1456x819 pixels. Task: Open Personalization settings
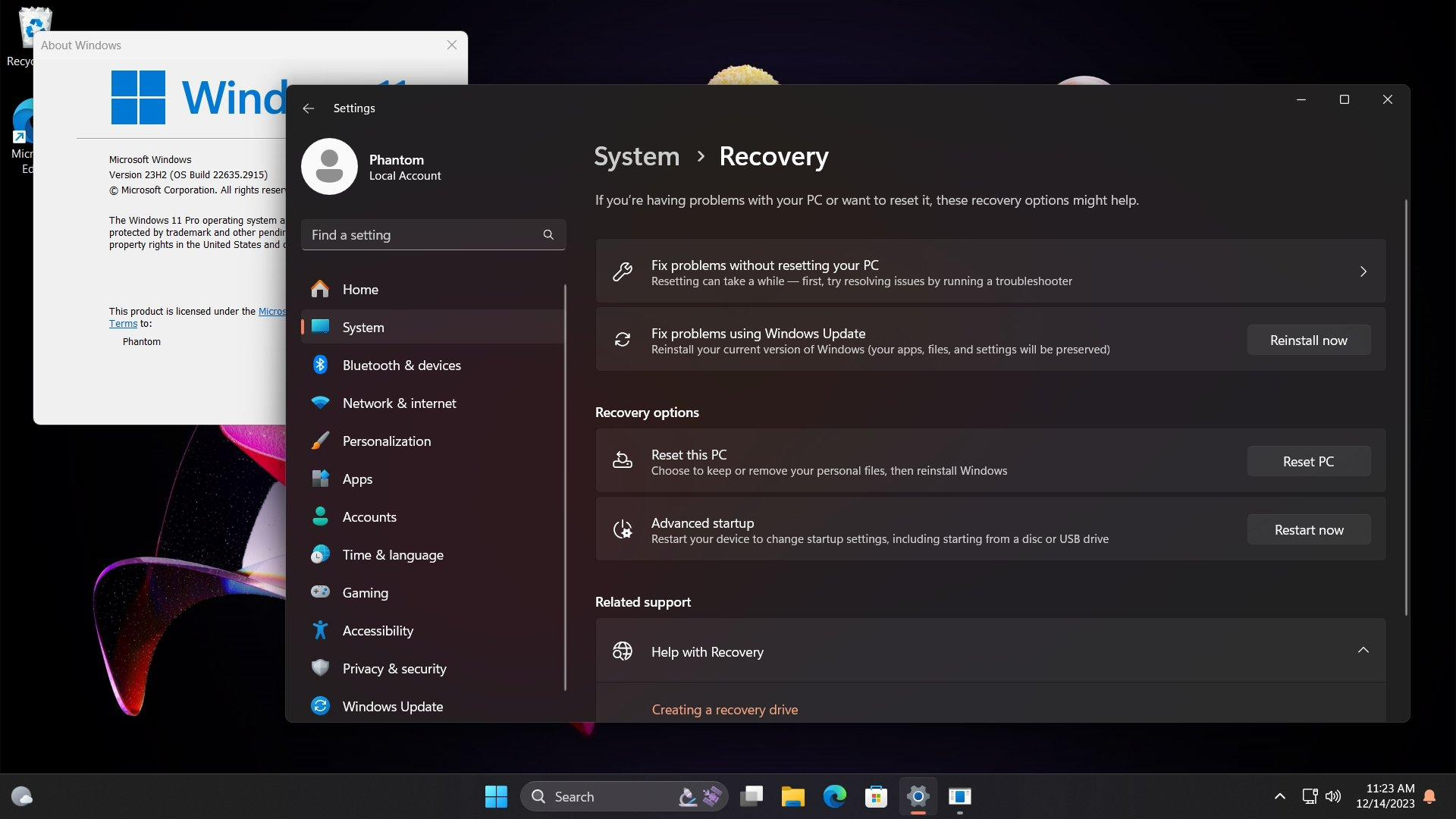click(x=433, y=441)
